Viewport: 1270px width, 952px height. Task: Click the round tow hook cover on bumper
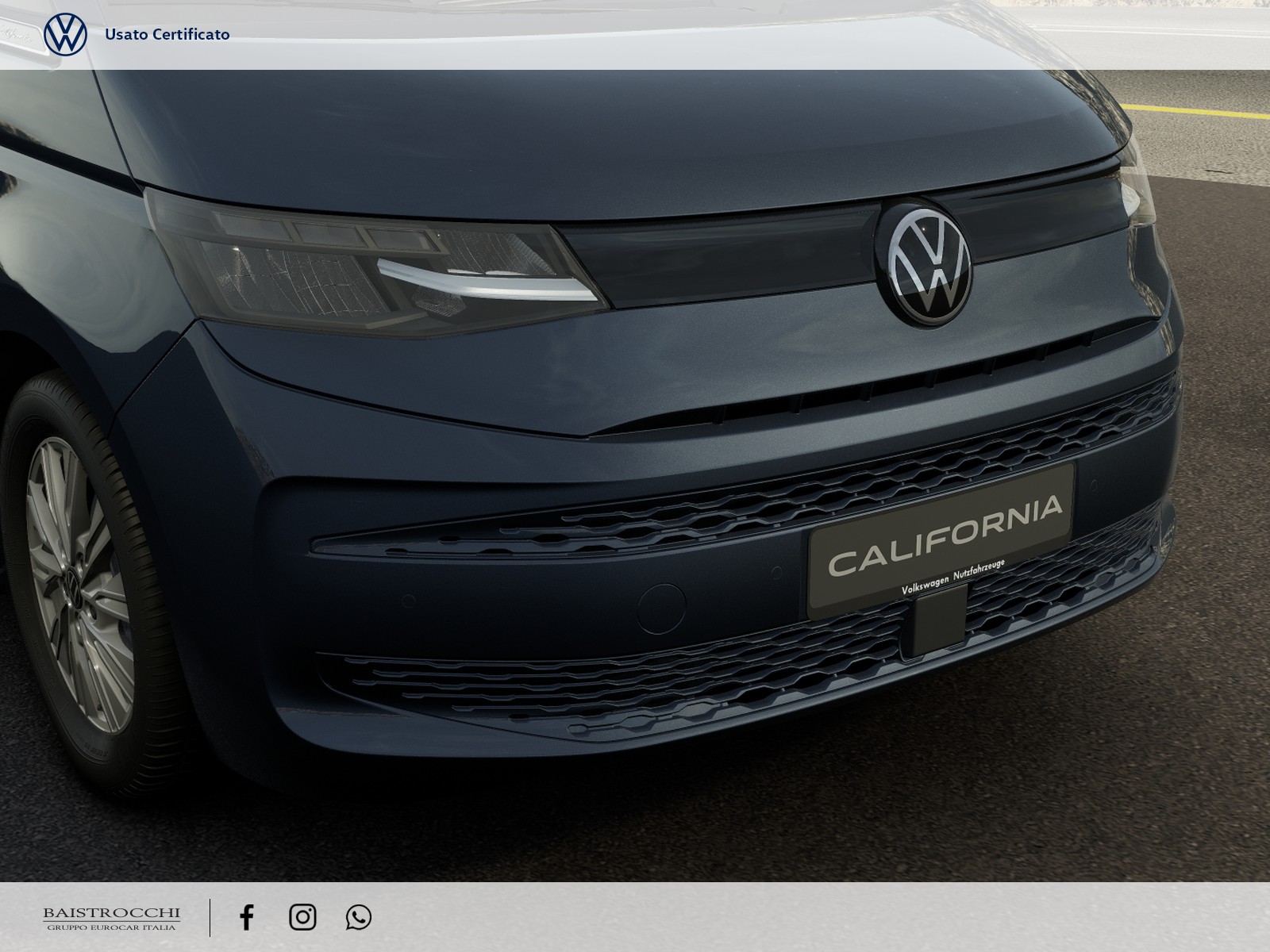(661, 608)
